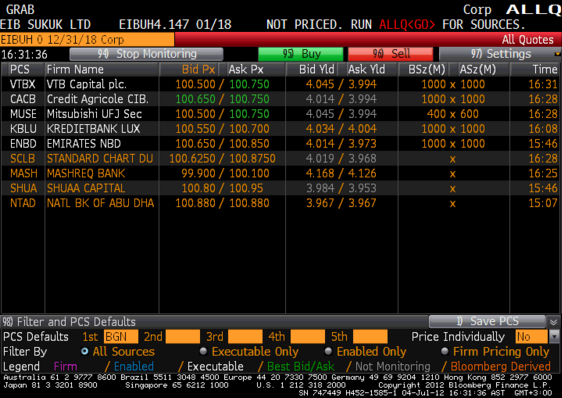The image size is (562, 398).
Task: Collapse the Filter and PCS Defaults panel
Action: pyautogui.click(x=554, y=322)
